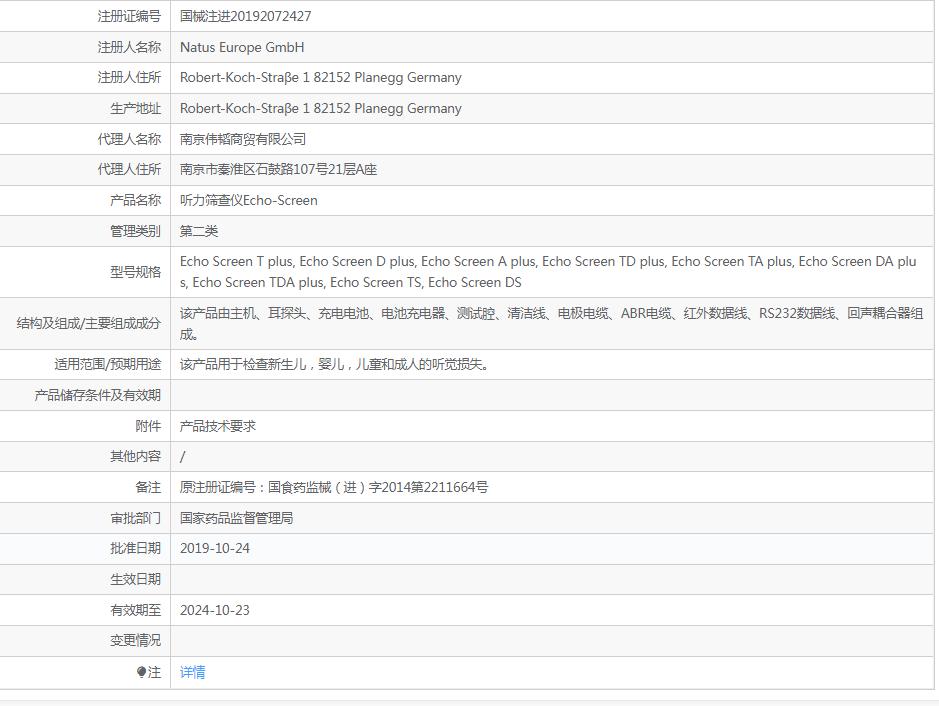Click the 生产地址 label

click(x=135, y=108)
